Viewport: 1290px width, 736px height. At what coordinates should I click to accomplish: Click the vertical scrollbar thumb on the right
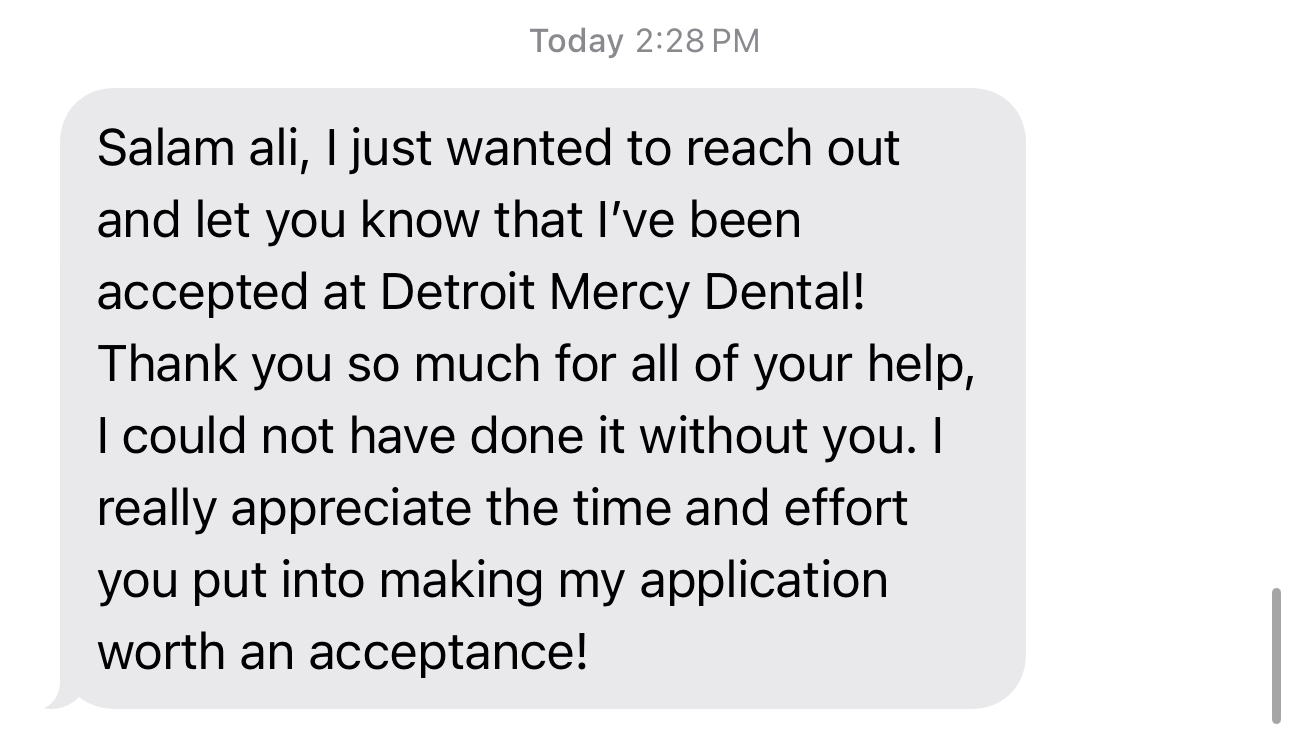pos(1275,655)
